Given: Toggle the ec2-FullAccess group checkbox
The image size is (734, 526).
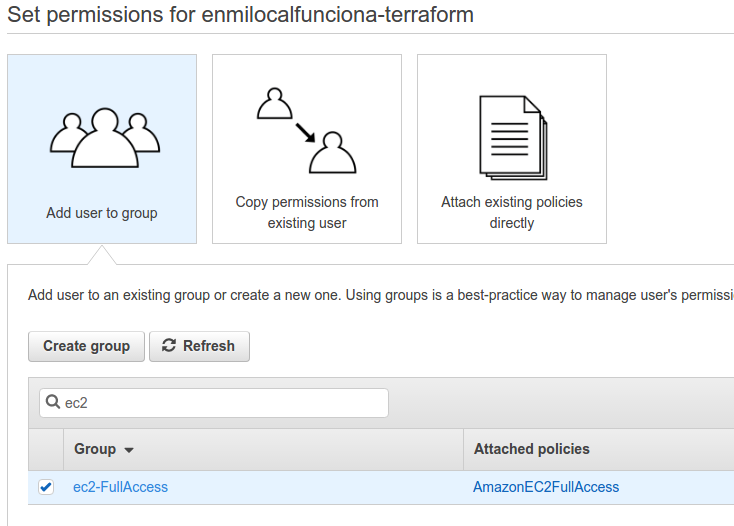Looking at the screenshot, I should tap(46, 487).
